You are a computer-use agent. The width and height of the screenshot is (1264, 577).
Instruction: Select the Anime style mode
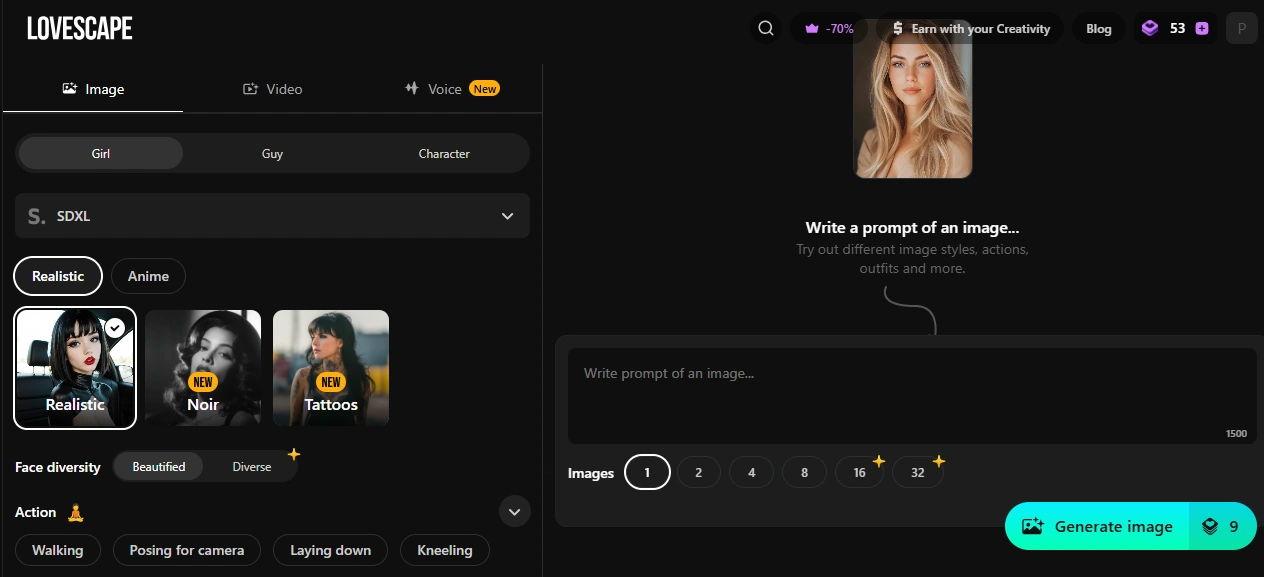pyautogui.click(x=148, y=276)
